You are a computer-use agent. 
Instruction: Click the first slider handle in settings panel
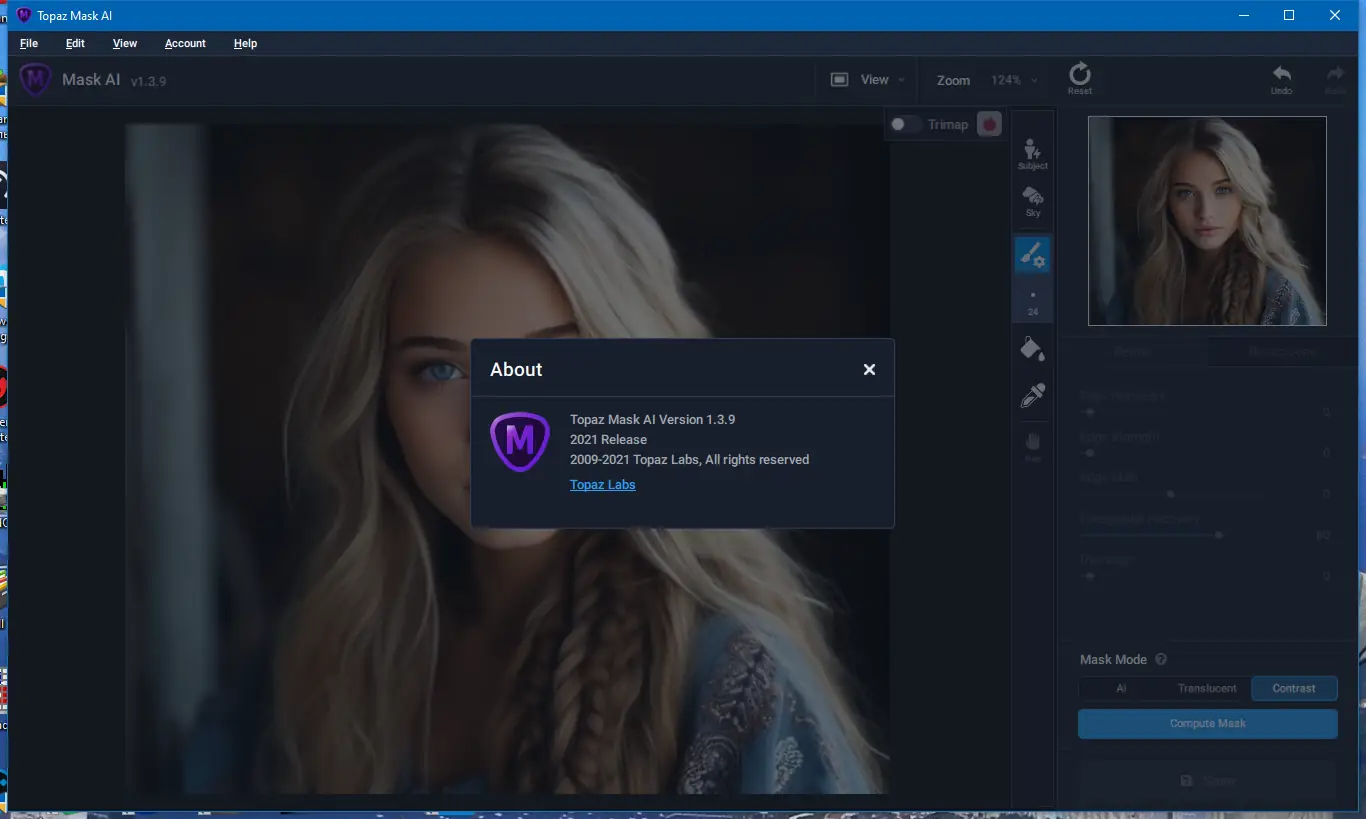pyautogui.click(x=1090, y=412)
